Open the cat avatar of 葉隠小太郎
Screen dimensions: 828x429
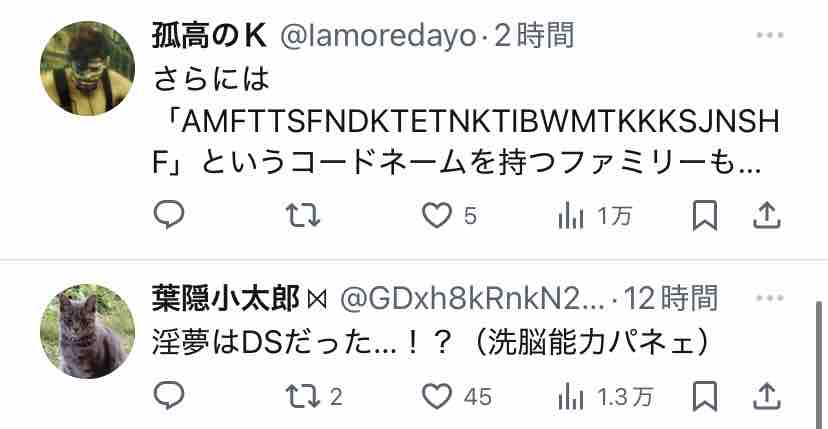pyautogui.click(x=87, y=331)
